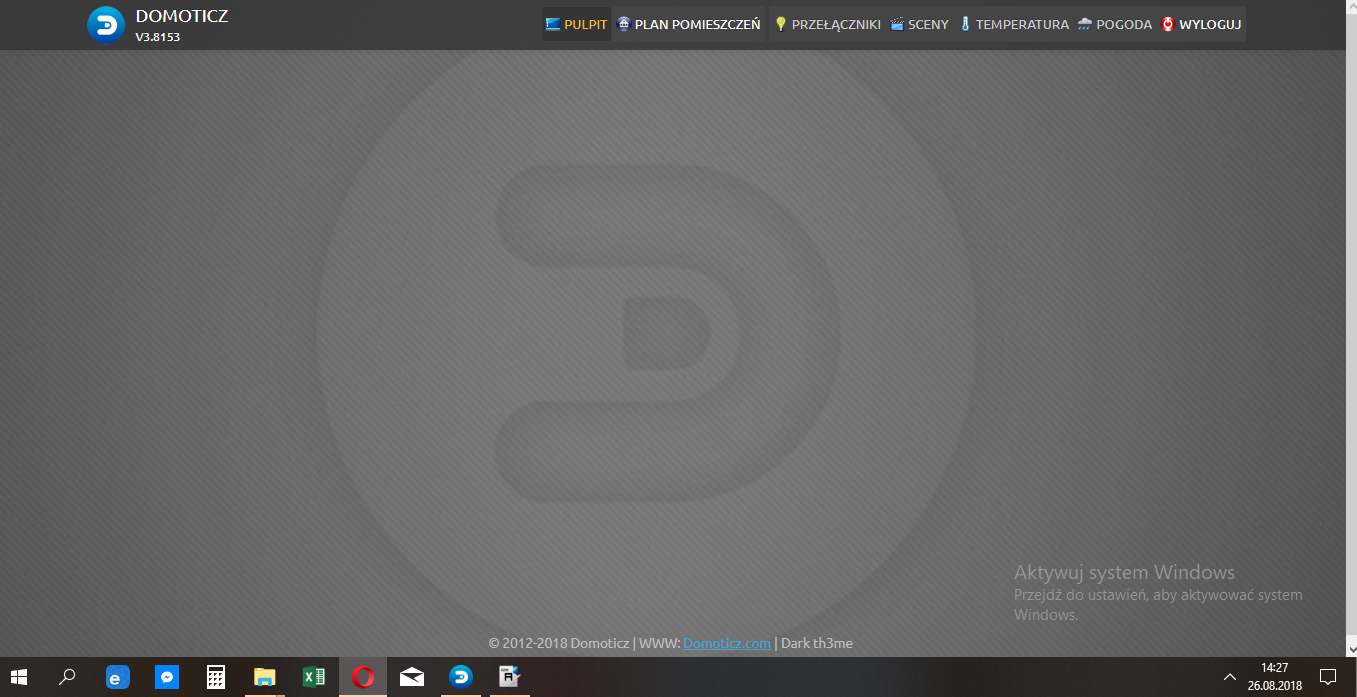Click the DOMOTICZ title text
The image size is (1357, 697).
click(x=182, y=16)
